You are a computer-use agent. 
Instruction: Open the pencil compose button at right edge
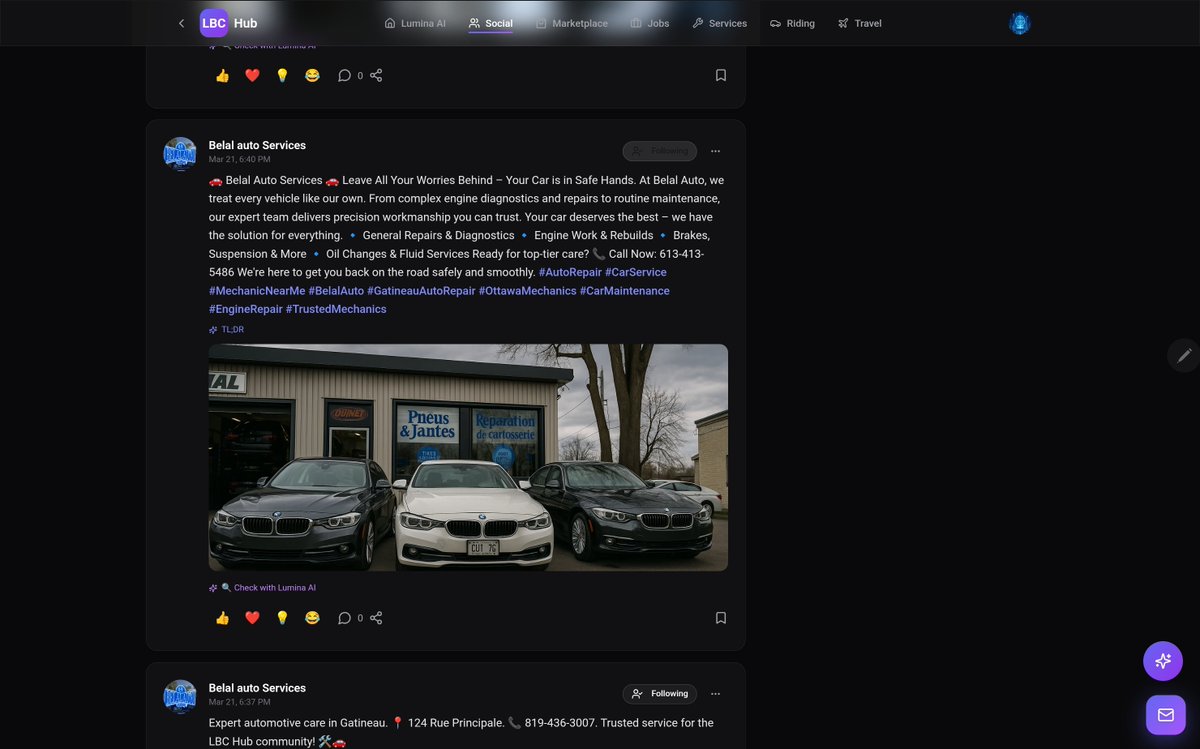click(x=1184, y=355)
